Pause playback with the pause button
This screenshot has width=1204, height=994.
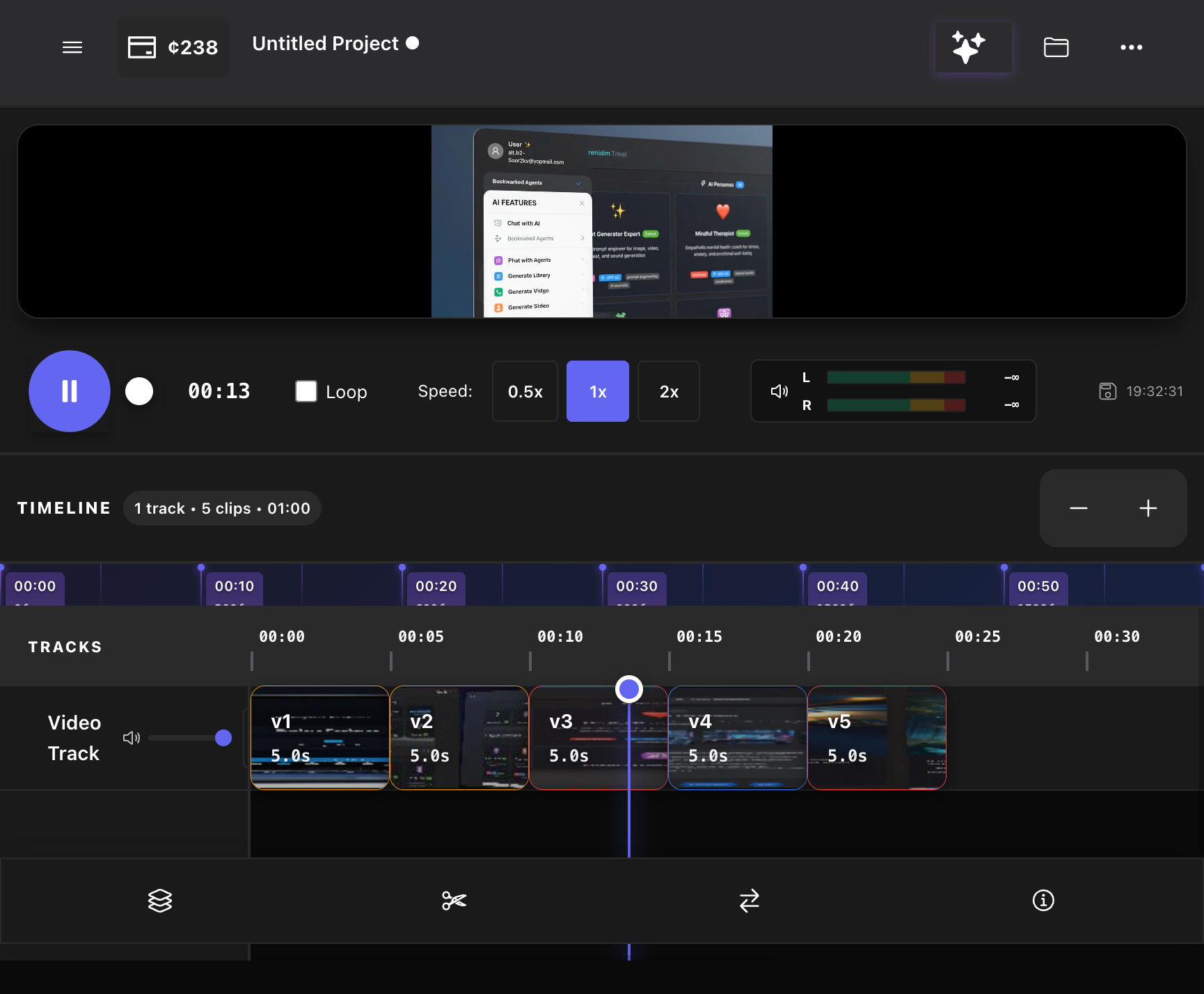pos(69,391)
